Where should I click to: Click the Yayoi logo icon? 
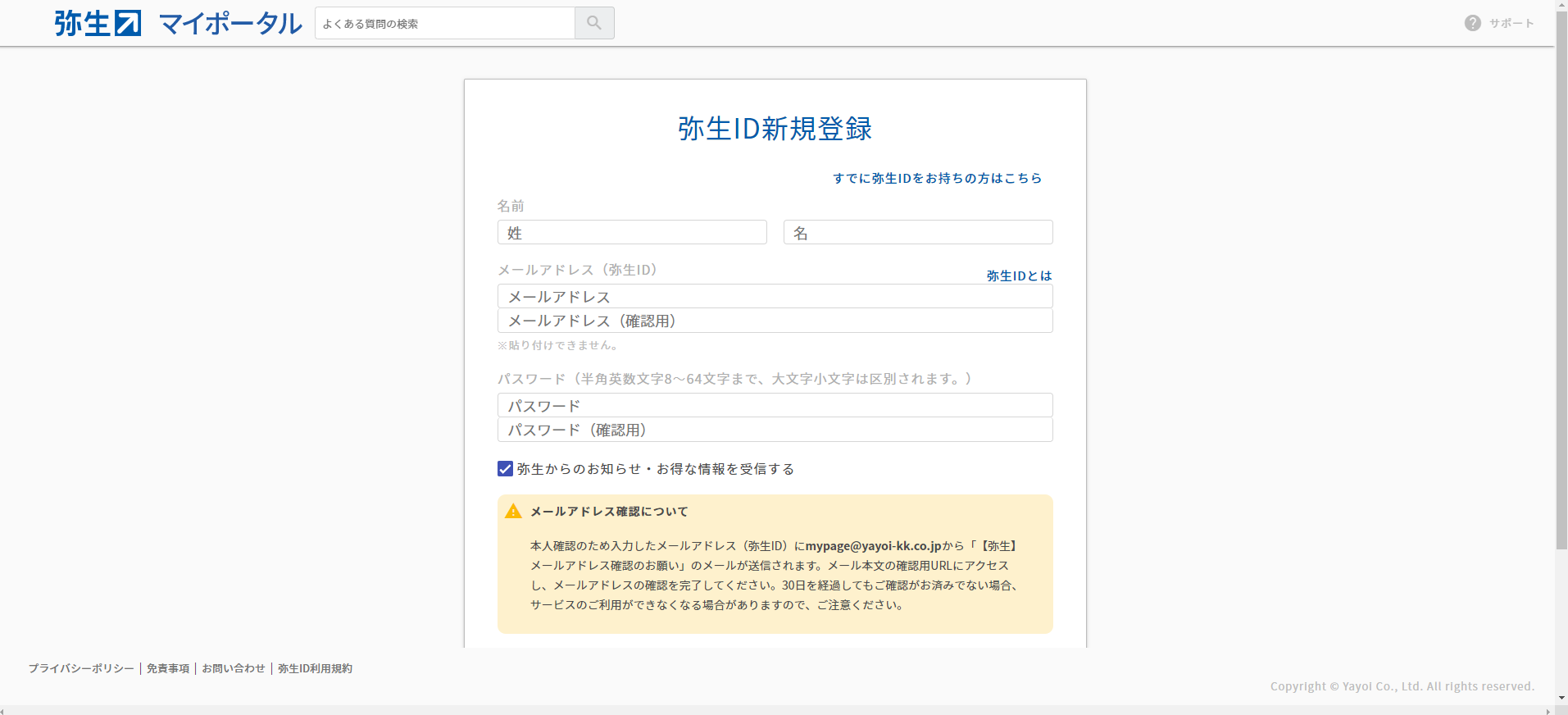(98, 23)
